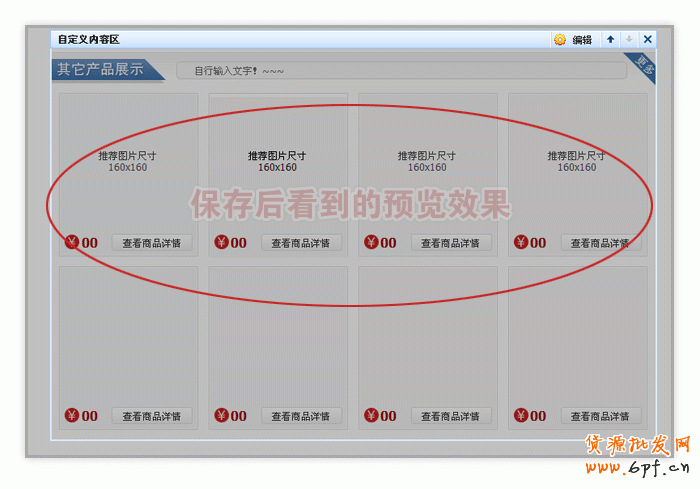Viewport: 700px width, 489px height.
Task: Open the 更多 corner ribbon link
Action: pos(643,69)
